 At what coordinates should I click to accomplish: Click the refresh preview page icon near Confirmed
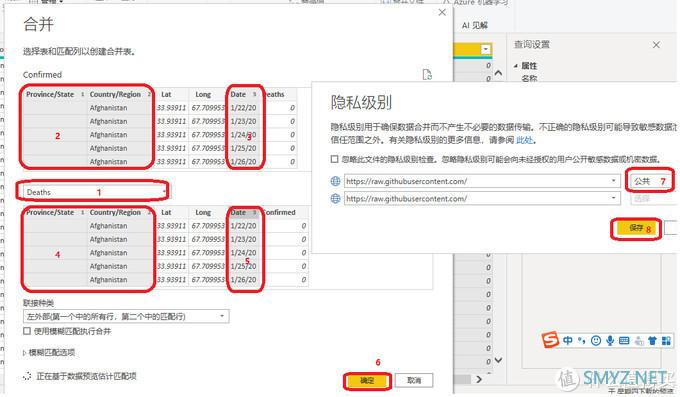pos(427,75)
